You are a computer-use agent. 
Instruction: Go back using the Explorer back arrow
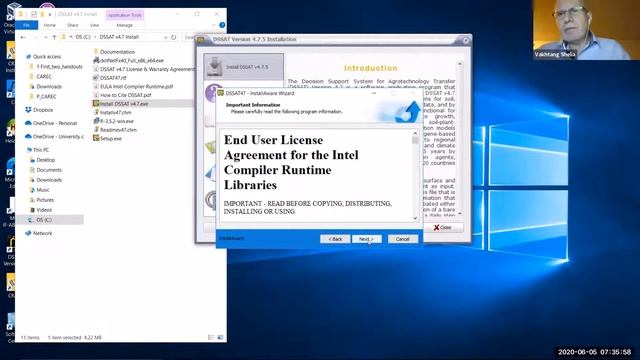[x=23, y=37]
